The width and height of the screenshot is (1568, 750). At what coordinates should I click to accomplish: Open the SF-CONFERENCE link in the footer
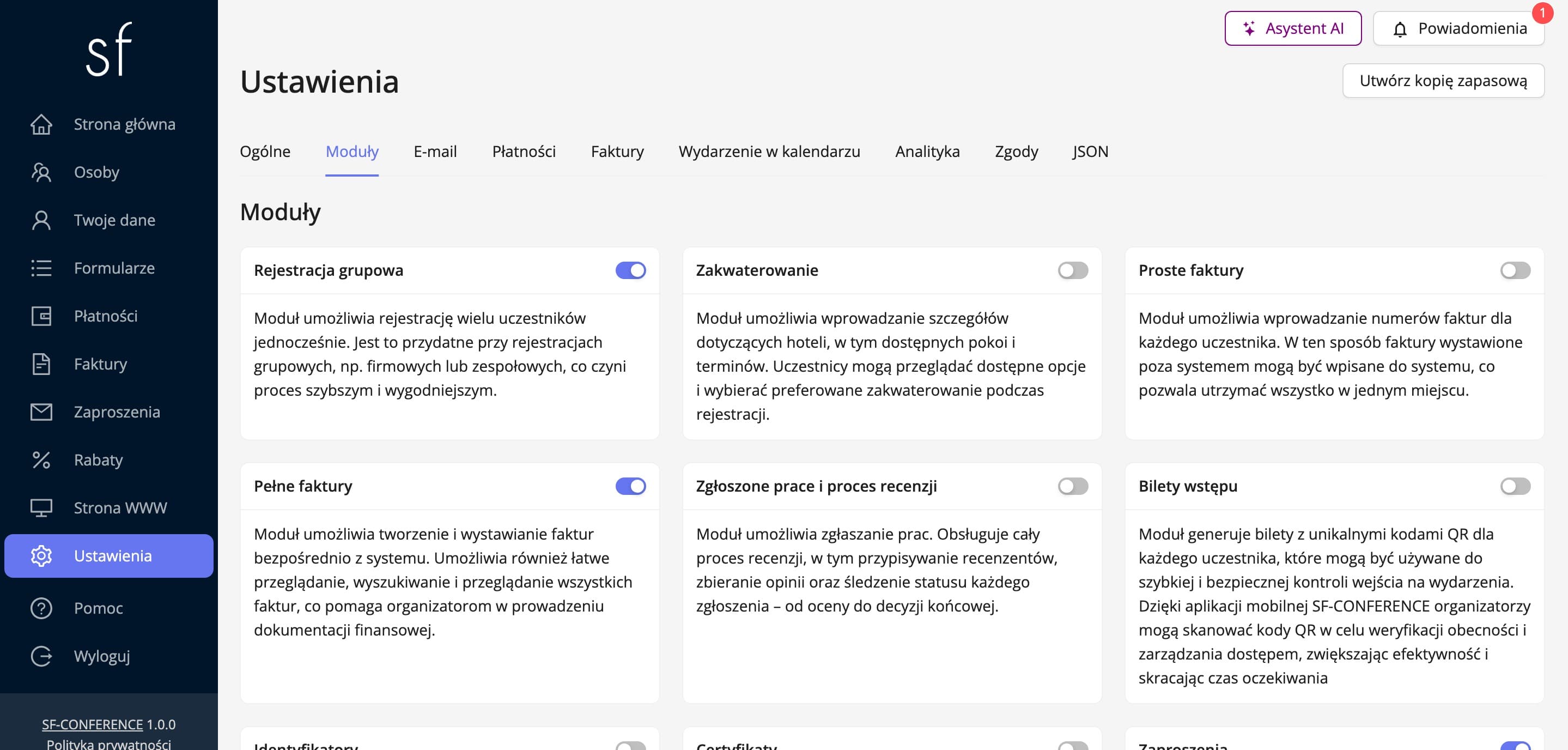pos(93,724)
